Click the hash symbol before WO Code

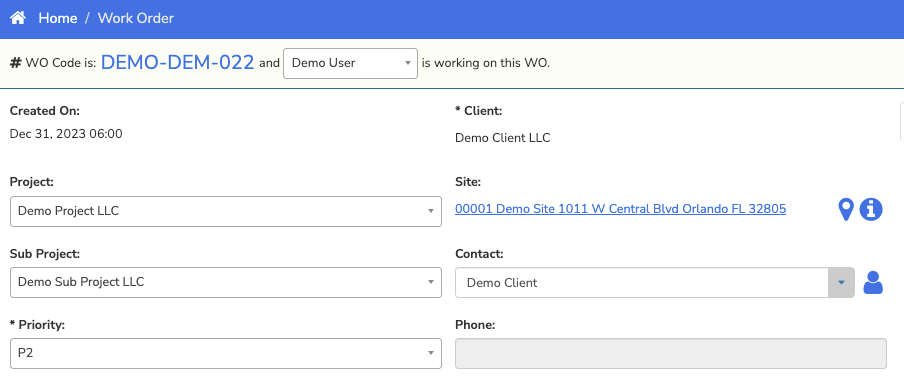click(x=16, y=63)
